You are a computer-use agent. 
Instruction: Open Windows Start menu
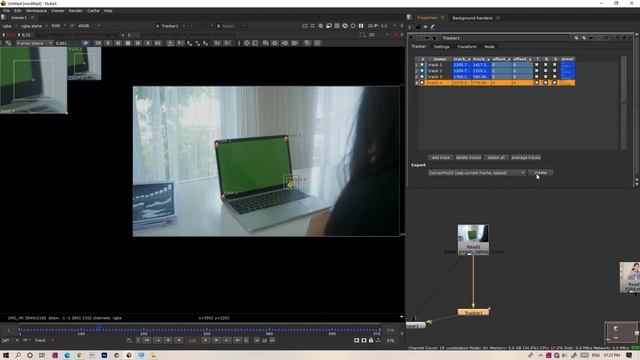point(6,356)
